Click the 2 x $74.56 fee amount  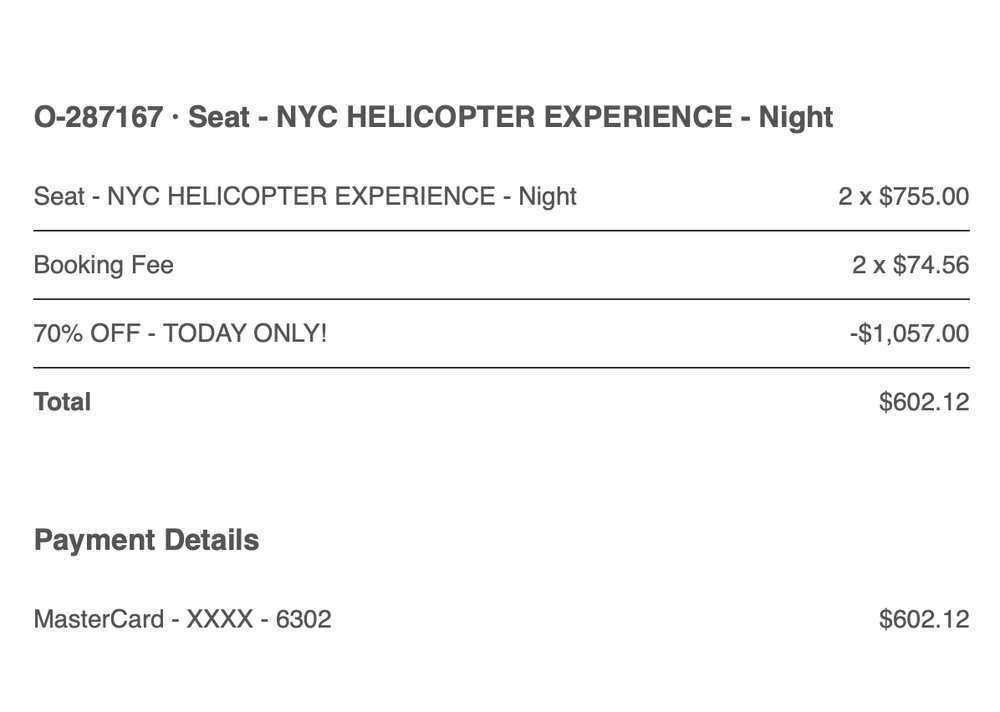click(x=910, y=265)
